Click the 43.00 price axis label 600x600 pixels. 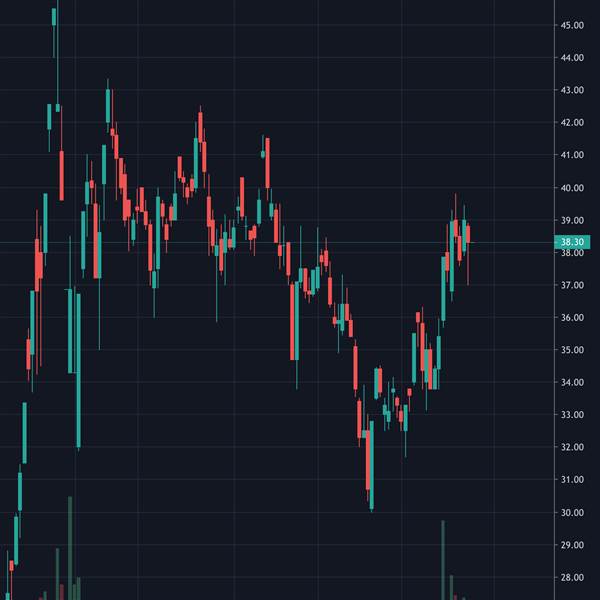[572, 90]
